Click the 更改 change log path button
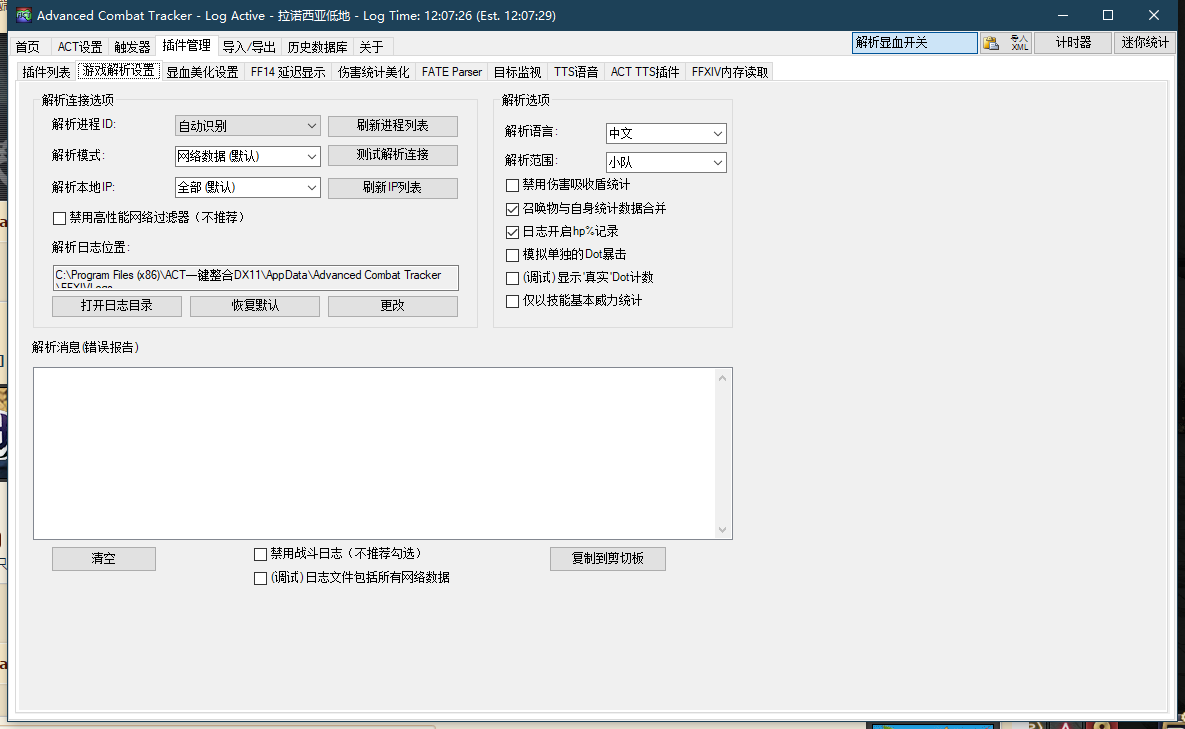The height and width of the screenshot is (729, 1185). pyautogui.click(x=392, y=306)
